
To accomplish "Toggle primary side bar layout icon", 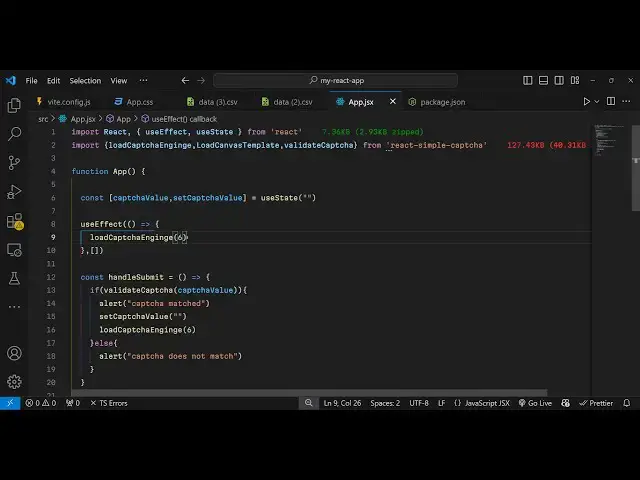I will 527,80.
